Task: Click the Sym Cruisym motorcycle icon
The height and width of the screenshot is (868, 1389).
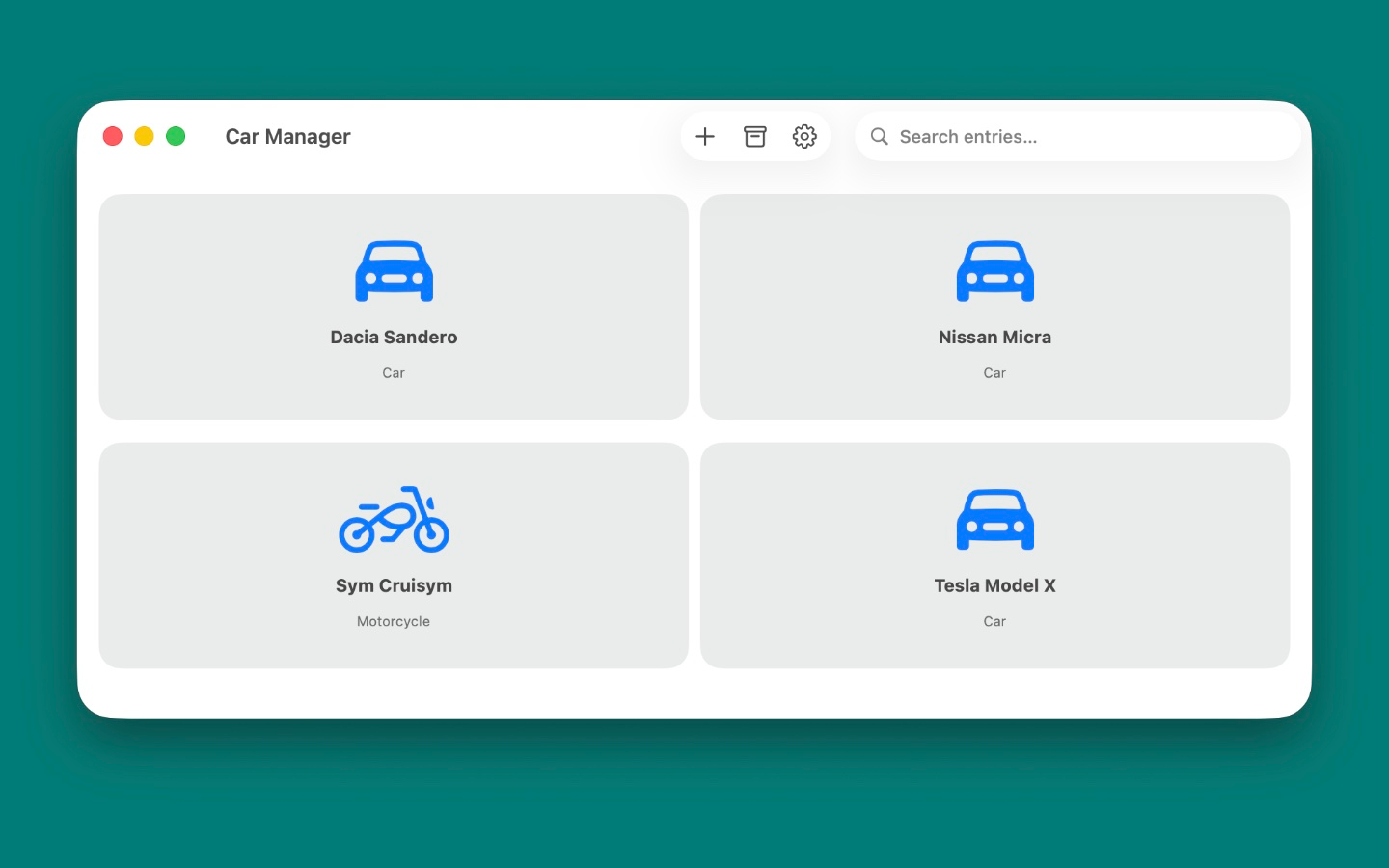Action: pyautogui.click(x=394, y=519)
